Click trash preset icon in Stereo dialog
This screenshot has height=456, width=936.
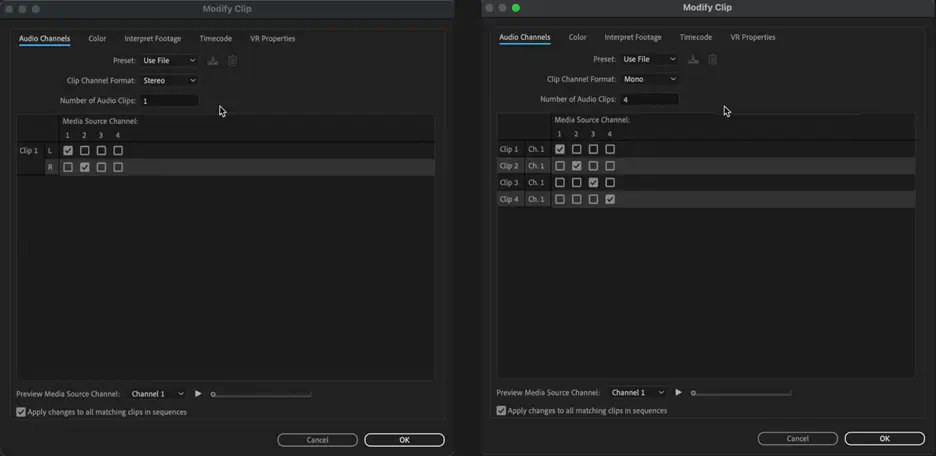232,61
